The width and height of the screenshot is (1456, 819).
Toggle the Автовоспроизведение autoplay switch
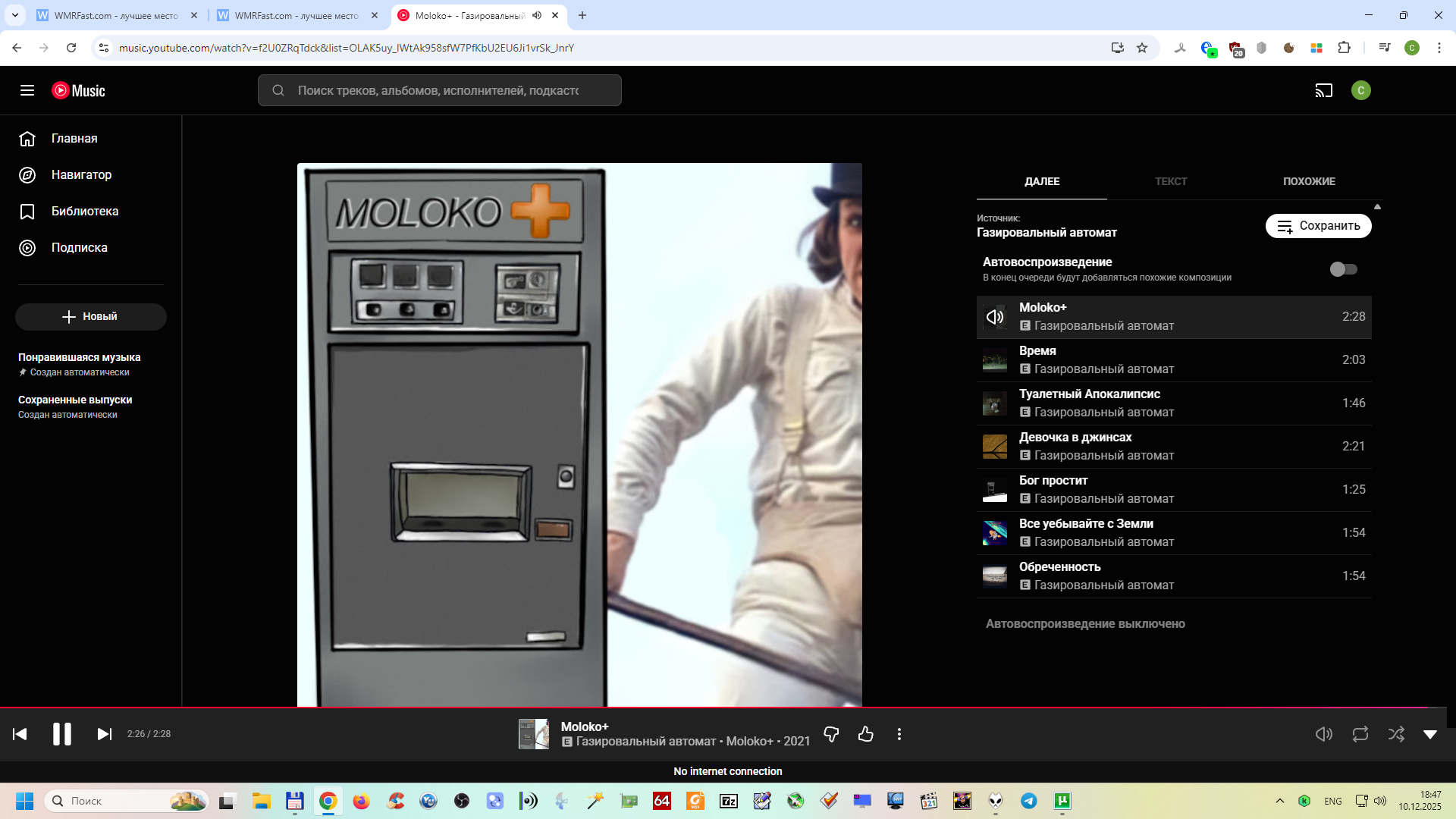tap(1343, 269)
